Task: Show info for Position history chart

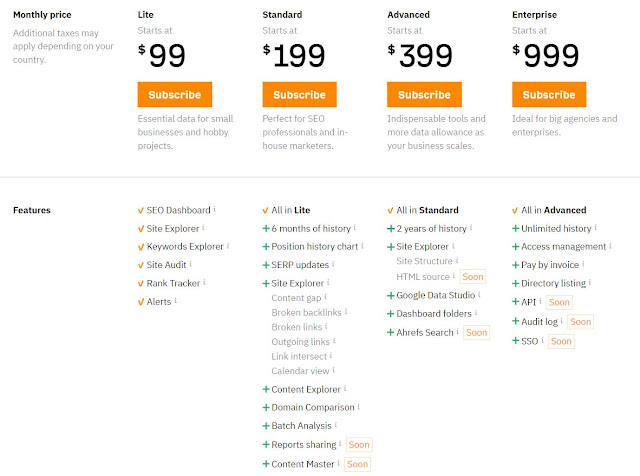Action: 362,246
